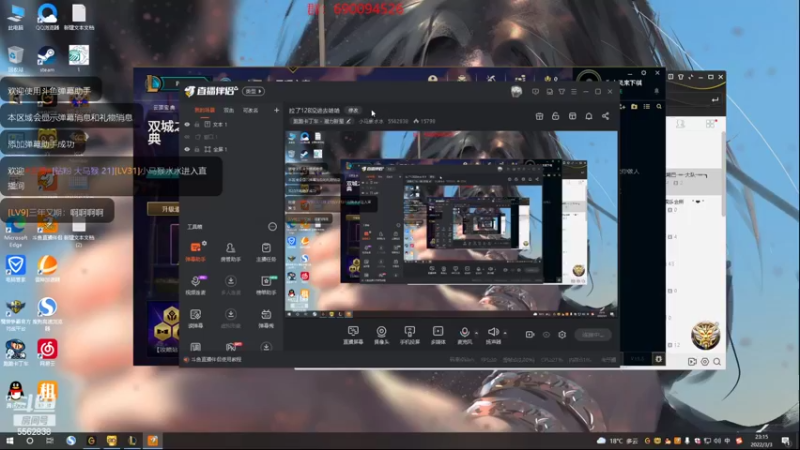The image size is (800, 450).
Task: Expand the speaker options arrow
Action: pos(505,333)
